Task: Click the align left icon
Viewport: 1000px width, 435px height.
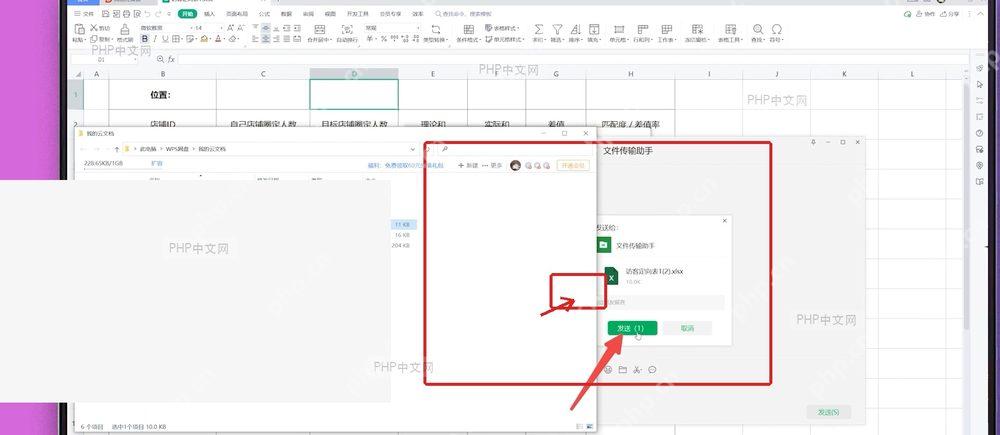Action: click(256, 40)
